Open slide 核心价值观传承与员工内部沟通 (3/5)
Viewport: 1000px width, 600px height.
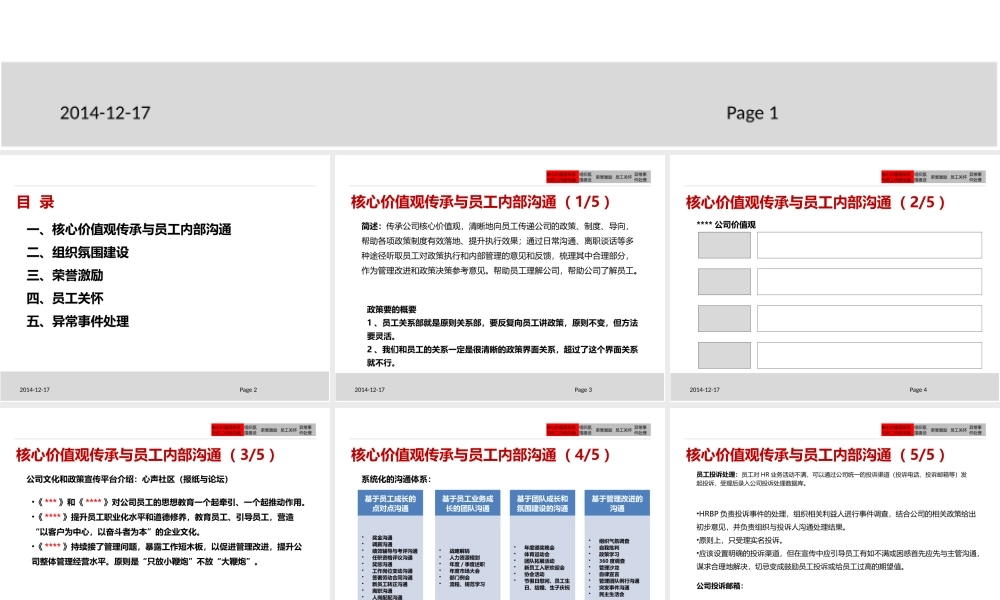pos(165,504)
